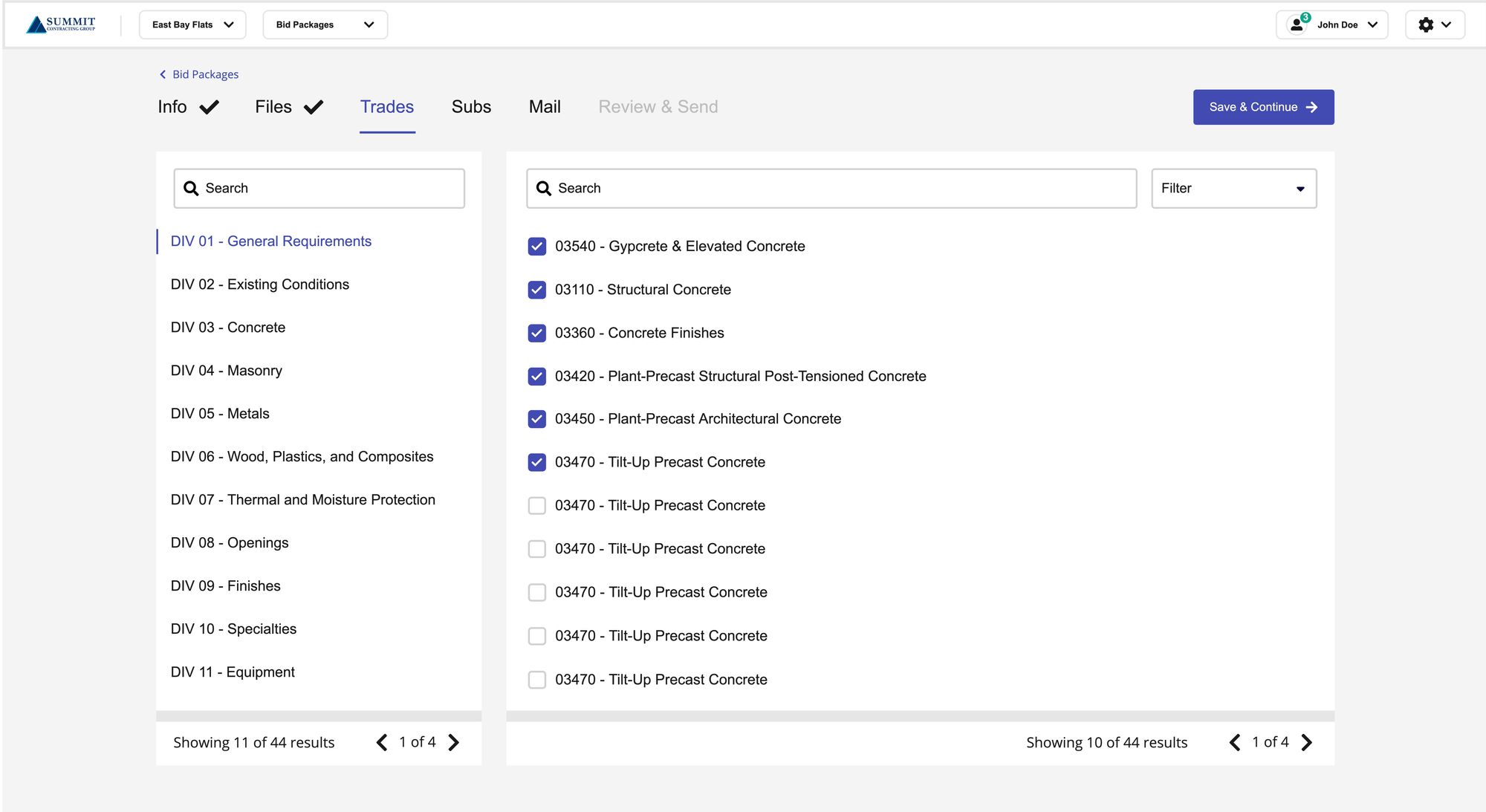The width and height of the screenshot is (1486, 812).
Task: Switch to the Mail tab
Action: (545, 107)
